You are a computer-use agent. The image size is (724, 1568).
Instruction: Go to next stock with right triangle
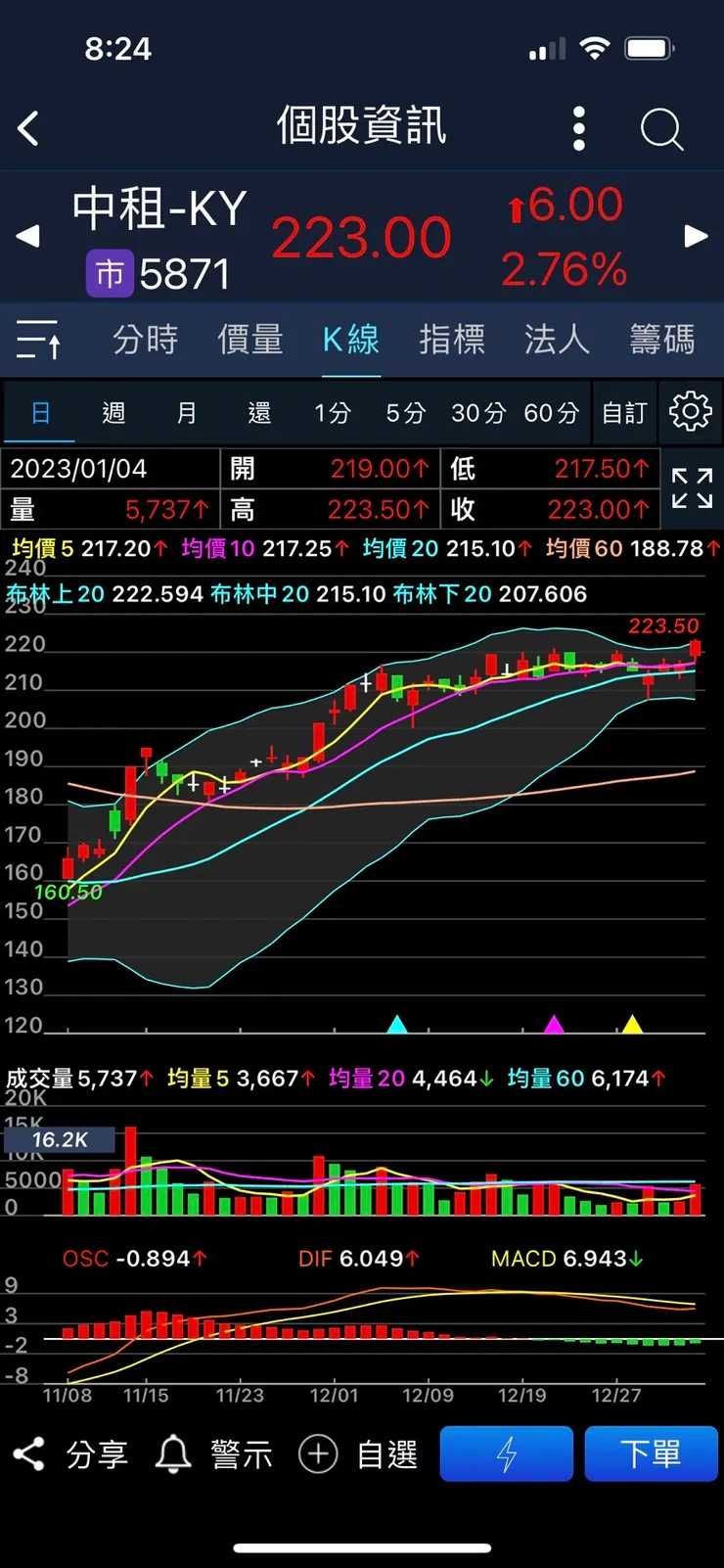click(x=696, y=236)
